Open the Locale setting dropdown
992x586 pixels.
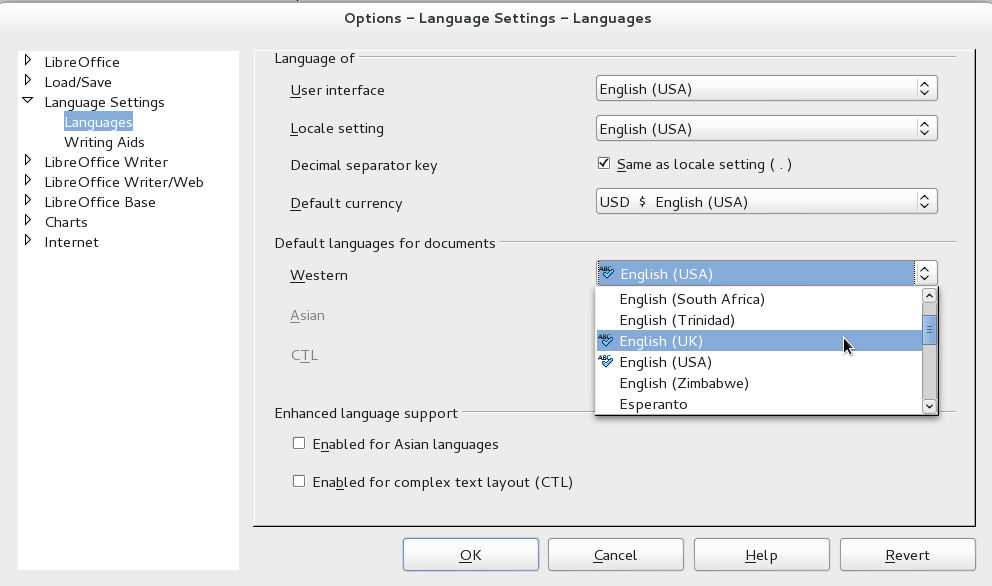pyautogui.click(x=766, y=128)
